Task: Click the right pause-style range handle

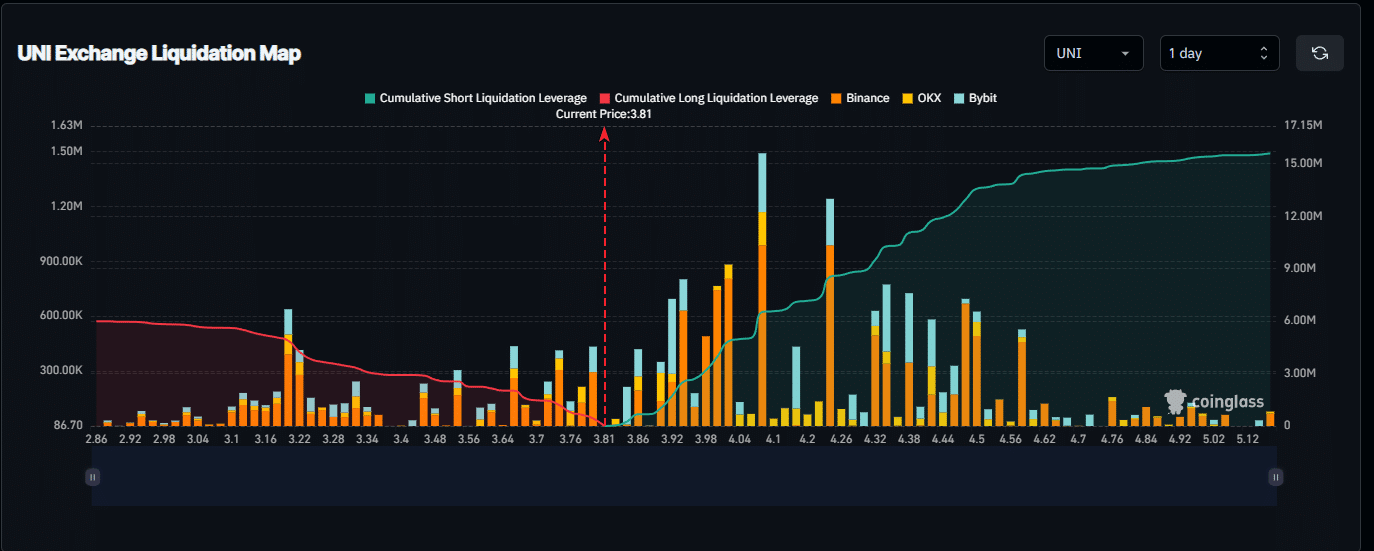Action: tap(1275, 478)
